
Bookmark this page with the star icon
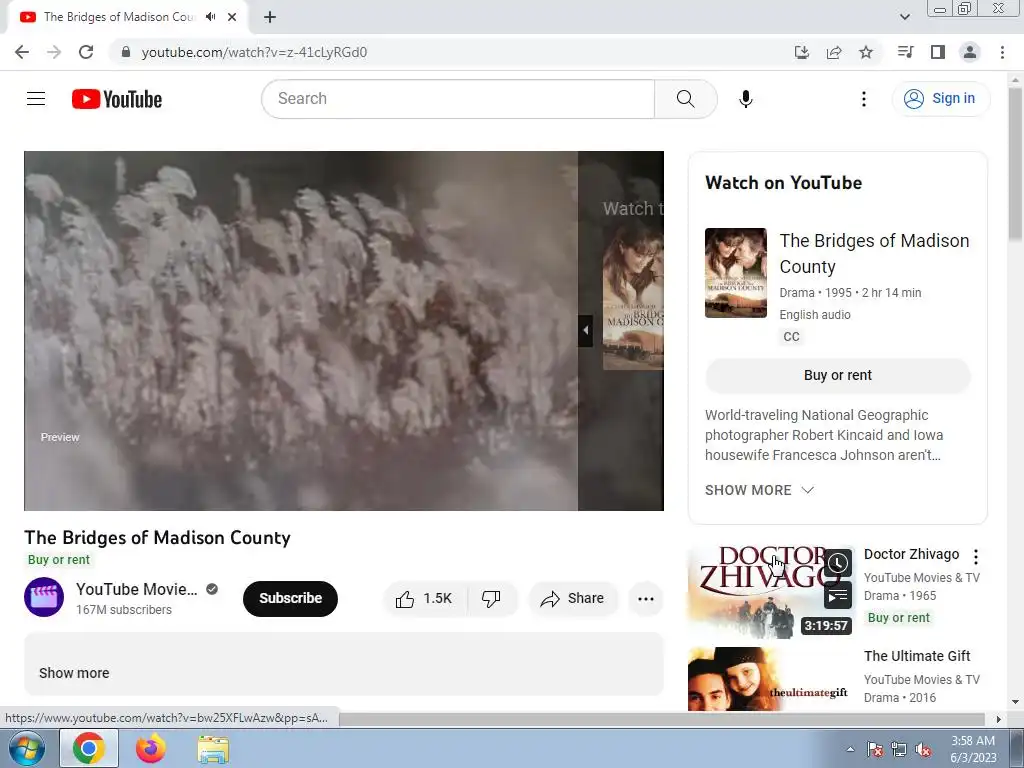pos(866,52)
